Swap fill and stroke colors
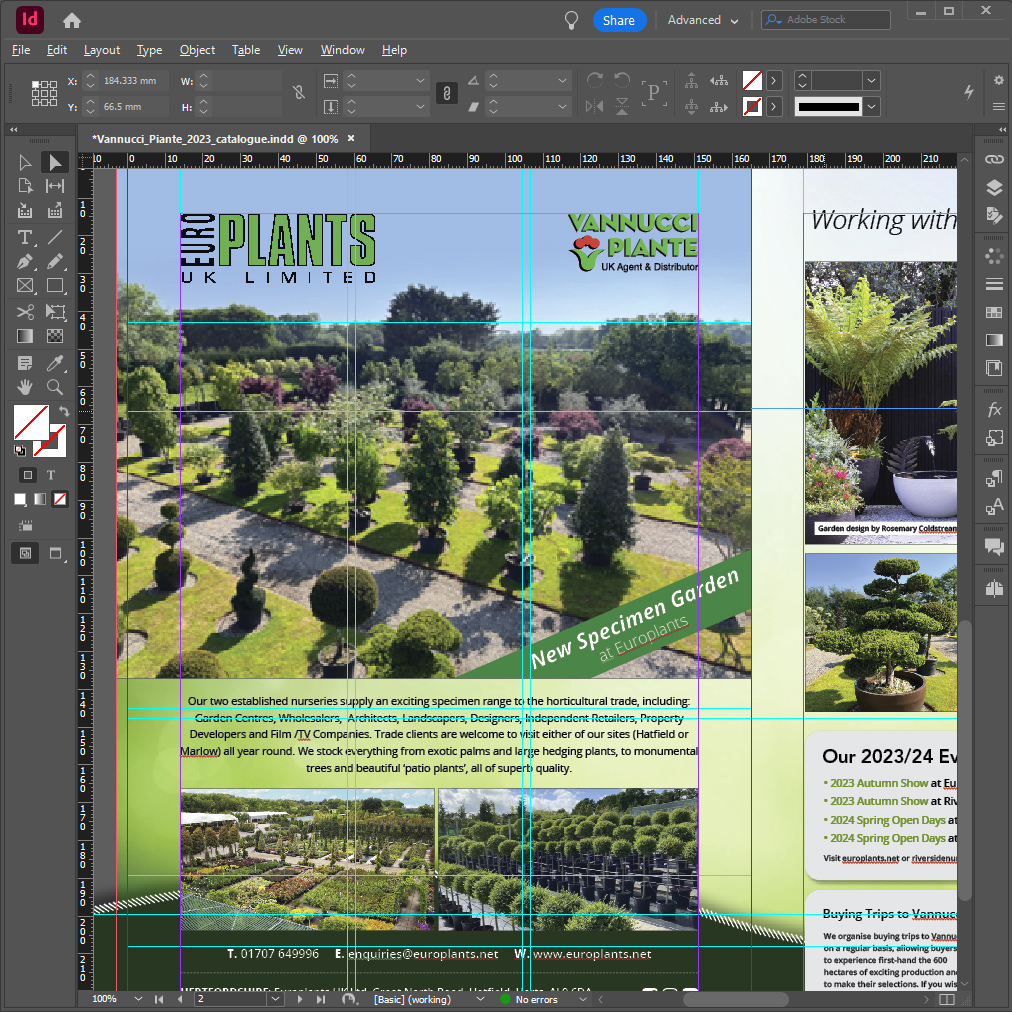This screenshot has width=1012, height=1012. tap(63, 411)
